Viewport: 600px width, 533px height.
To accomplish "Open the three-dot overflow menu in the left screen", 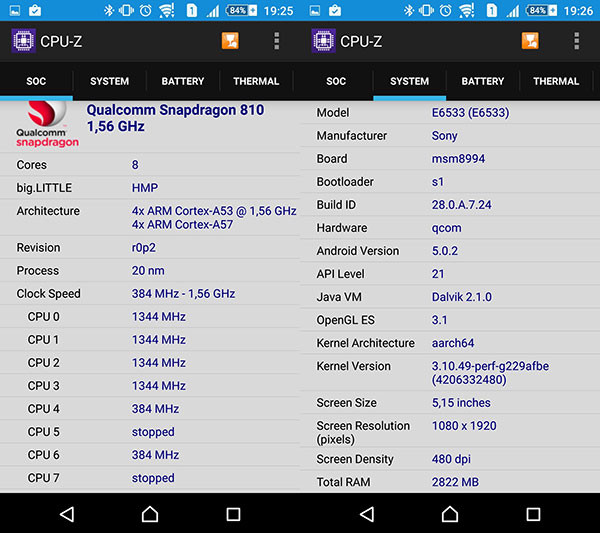I will point(277,42).
